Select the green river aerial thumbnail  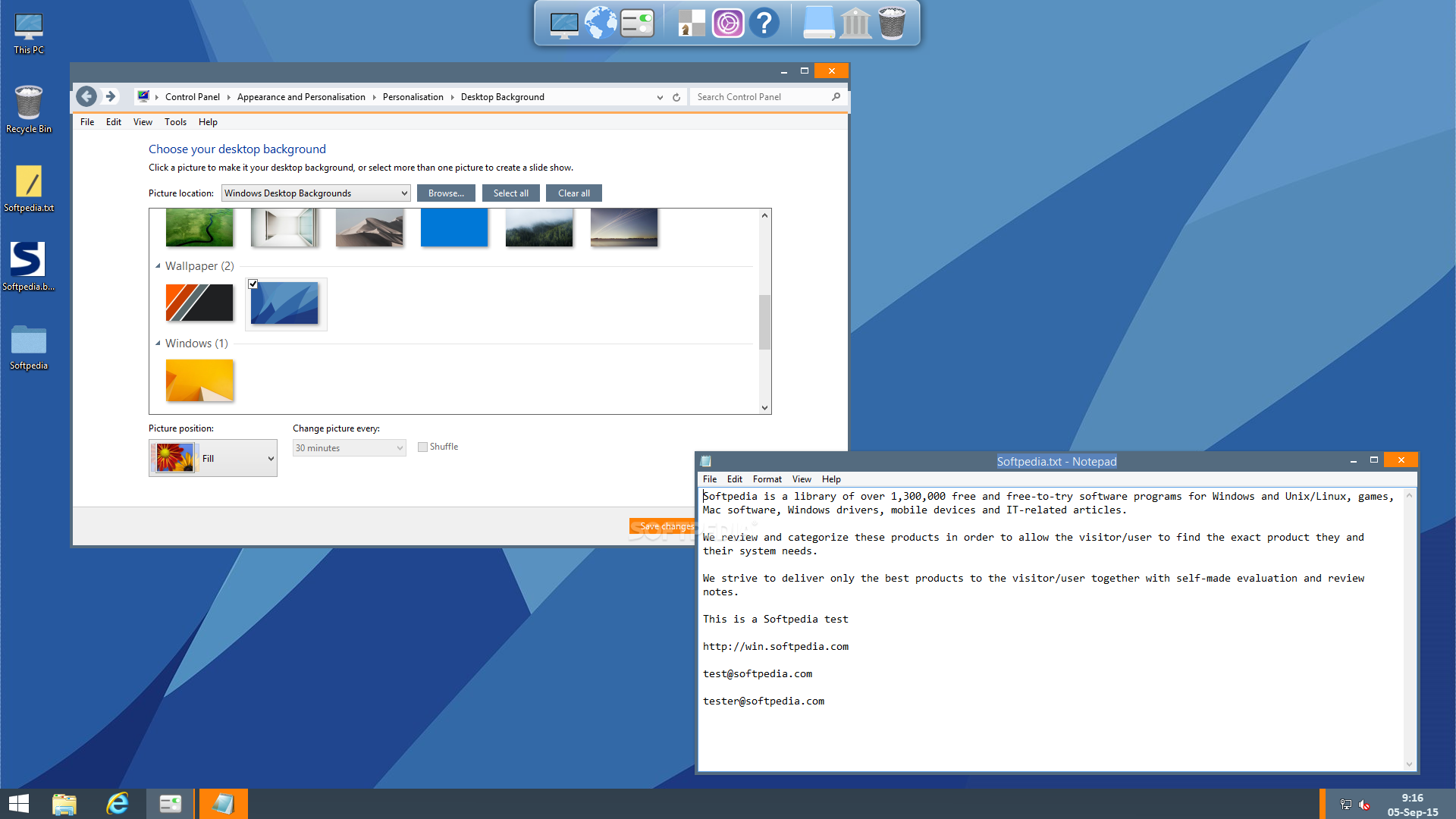click(x=199, y=227)
